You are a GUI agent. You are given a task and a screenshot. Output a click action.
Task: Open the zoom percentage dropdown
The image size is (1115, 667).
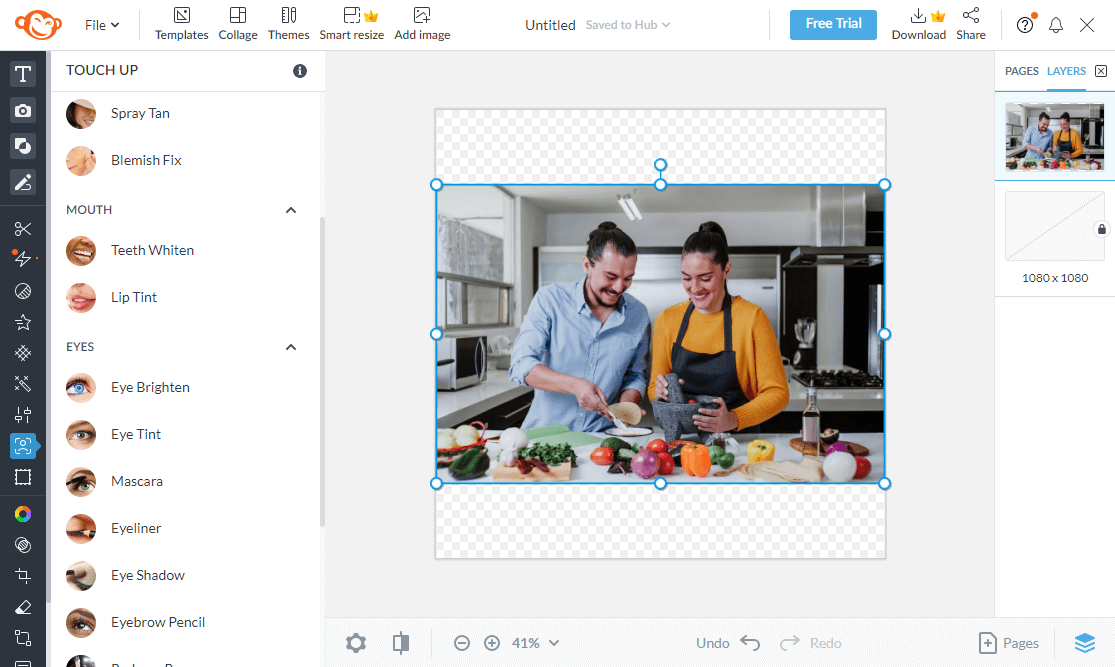[x=533, y=643]
